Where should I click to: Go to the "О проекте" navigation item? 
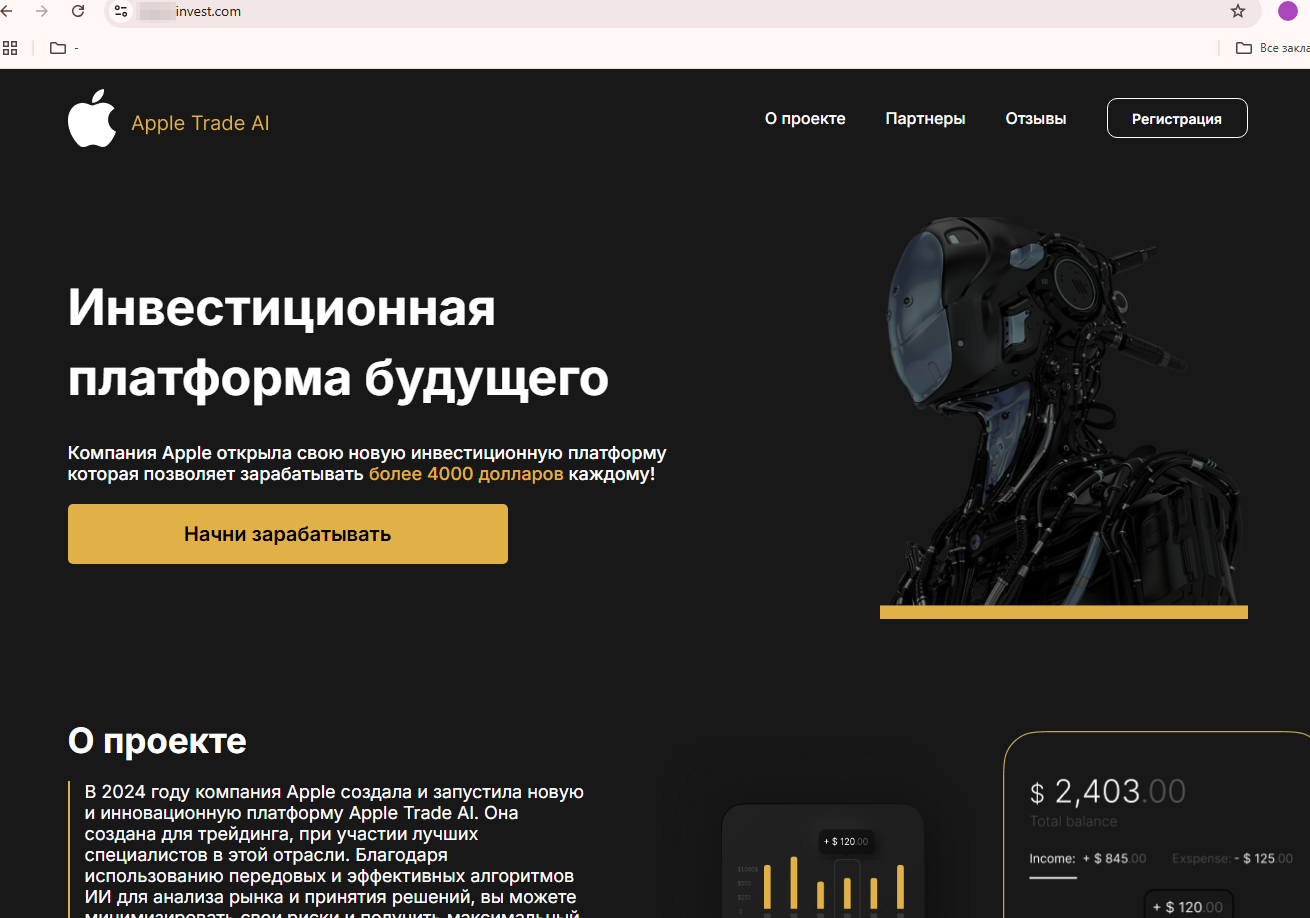(x=805, y=119)
